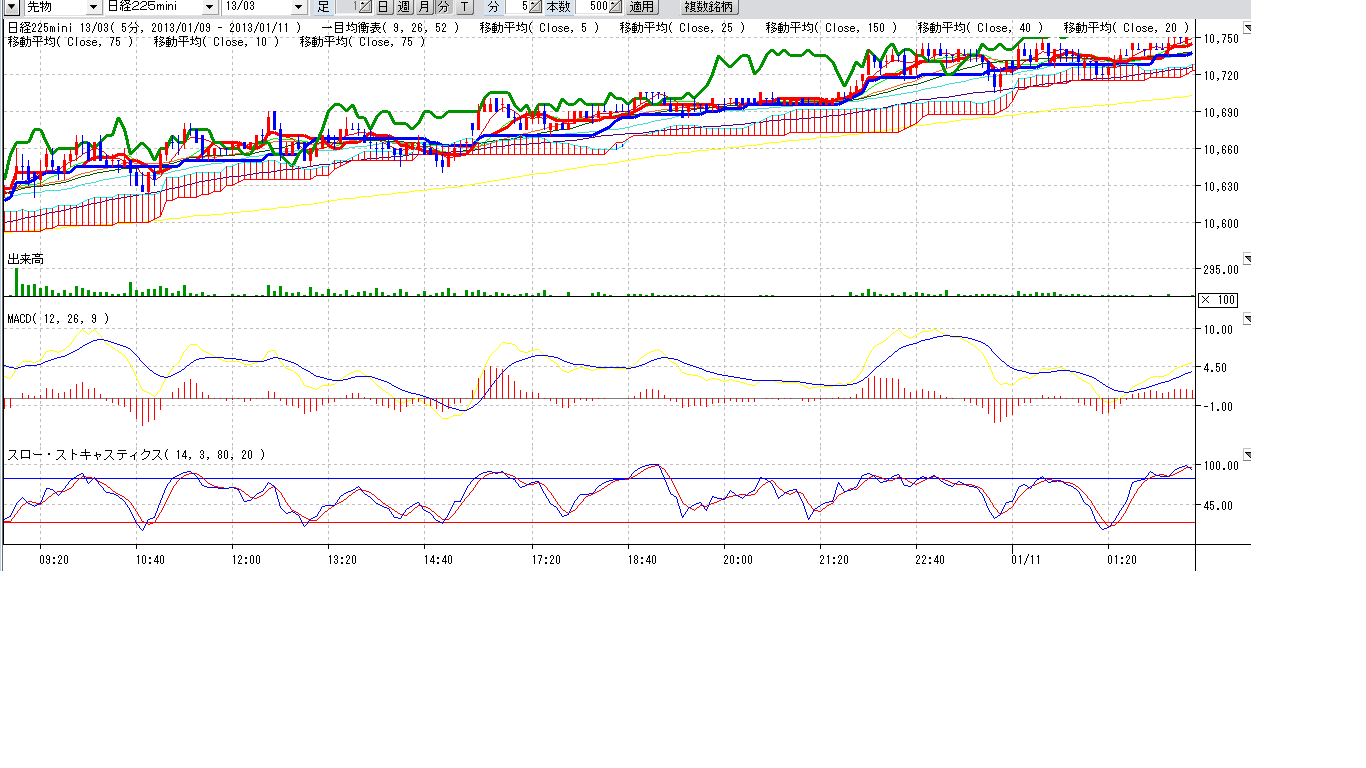
Task: Switch to weekly (週) candles
Action: point(404,7)
